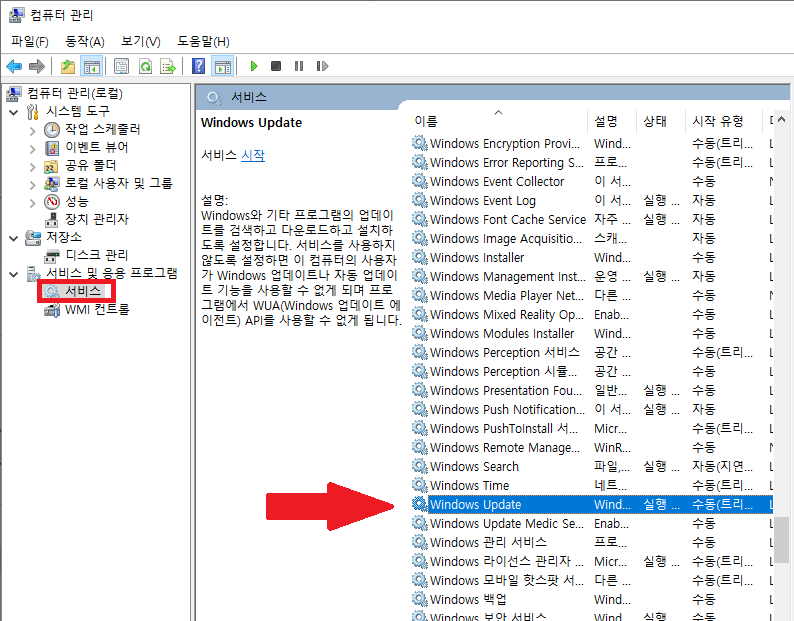The image size is (794, 621).
Task: Click the Refresh toolbar icon
Action: 145,66
